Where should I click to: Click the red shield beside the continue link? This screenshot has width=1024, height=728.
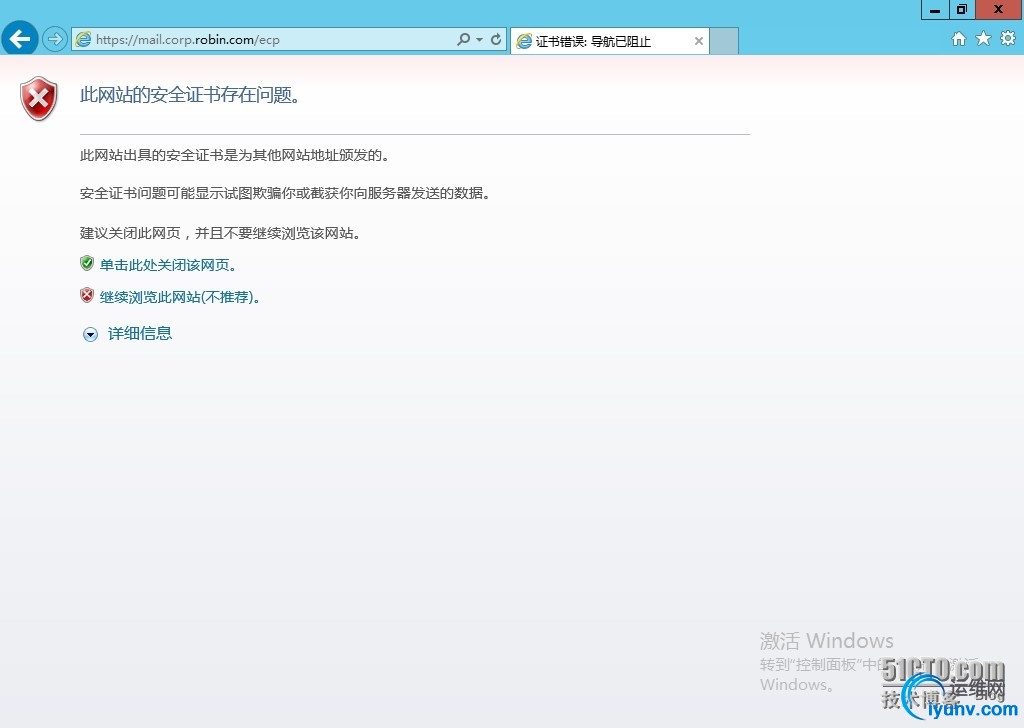87,295
